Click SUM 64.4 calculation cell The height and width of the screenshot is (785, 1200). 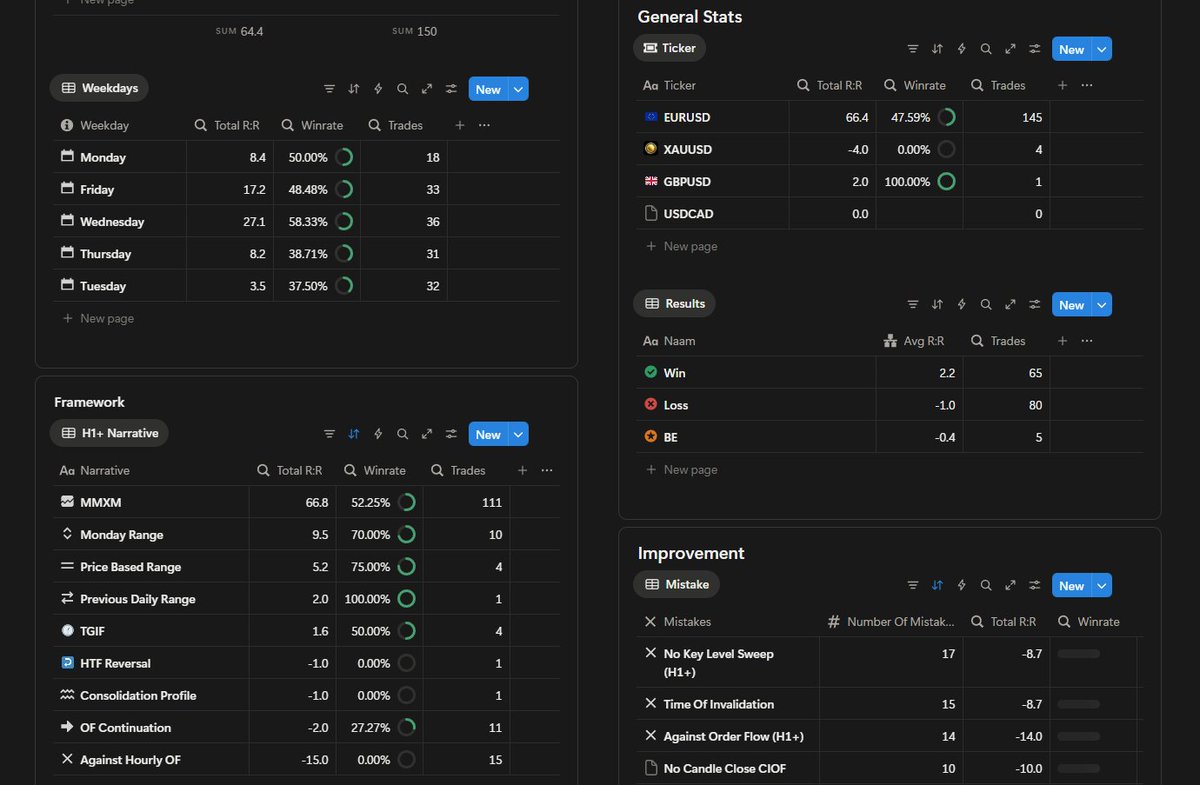(x=240, y=31)
